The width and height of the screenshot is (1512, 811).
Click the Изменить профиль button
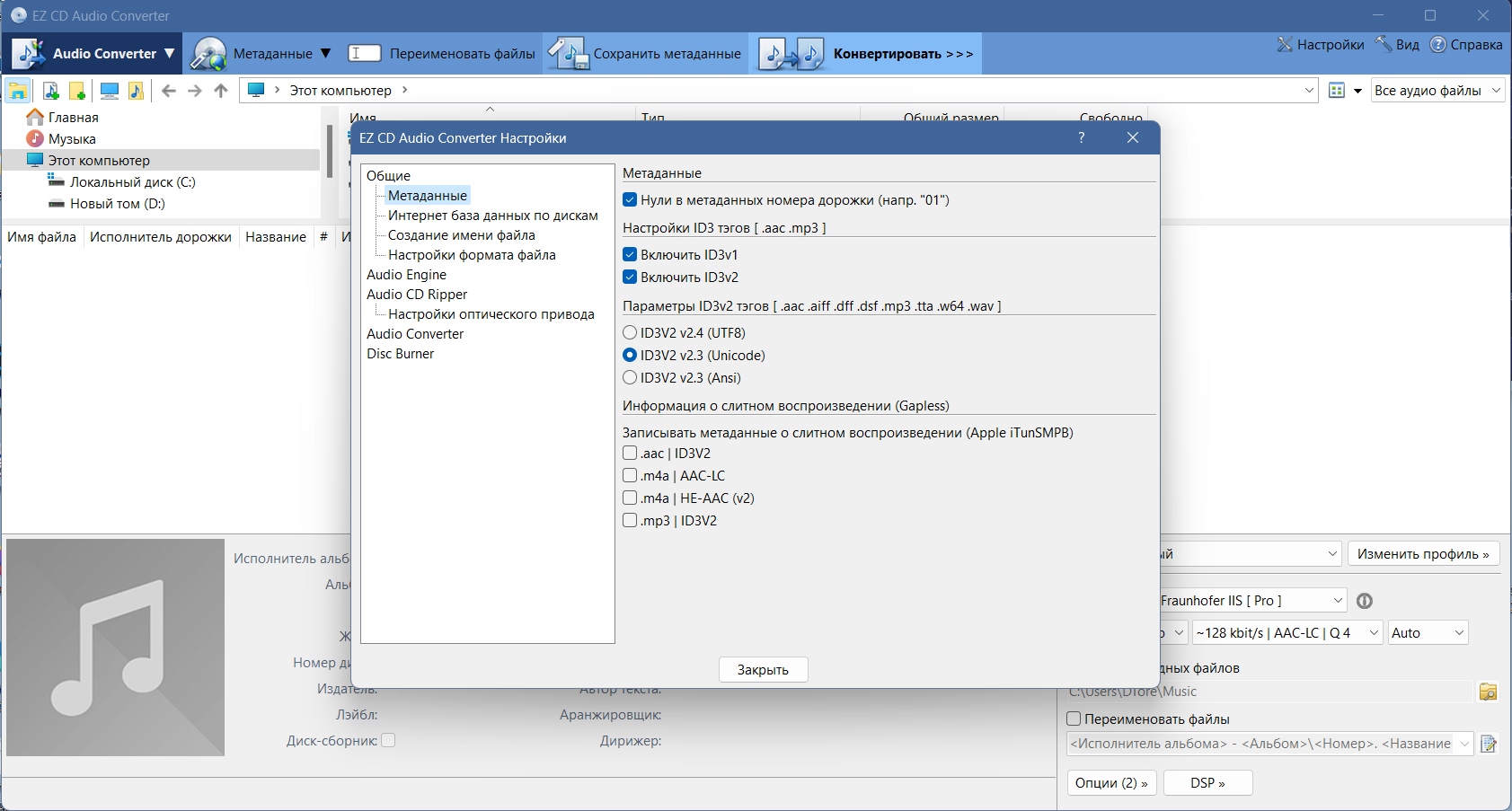click(x=1423, y=554)
